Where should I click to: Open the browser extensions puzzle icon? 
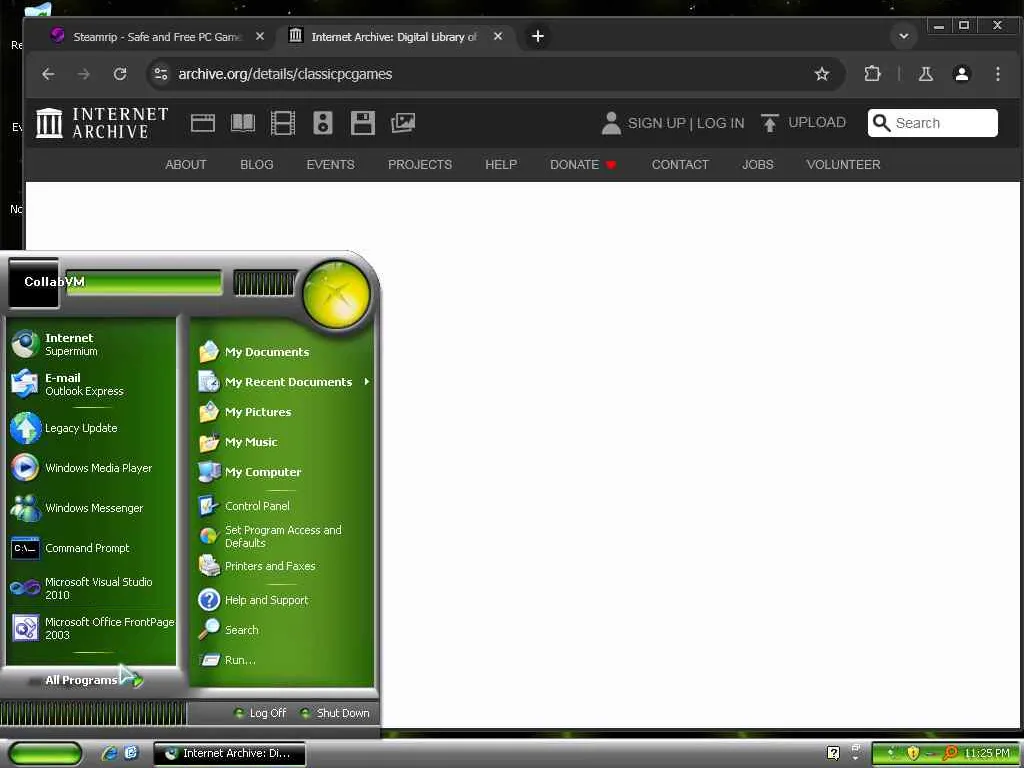click(872, 74)
